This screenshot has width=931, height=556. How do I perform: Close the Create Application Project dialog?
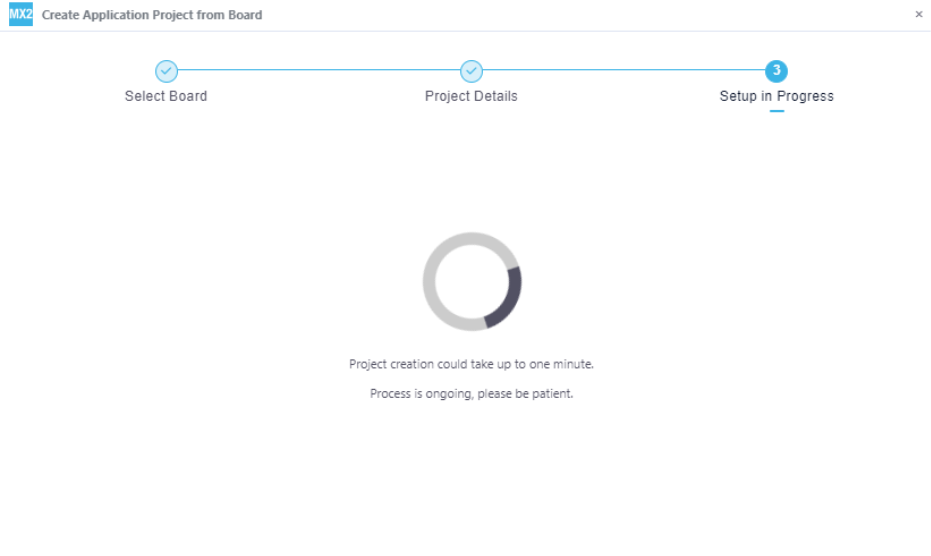tap(919, 14)
